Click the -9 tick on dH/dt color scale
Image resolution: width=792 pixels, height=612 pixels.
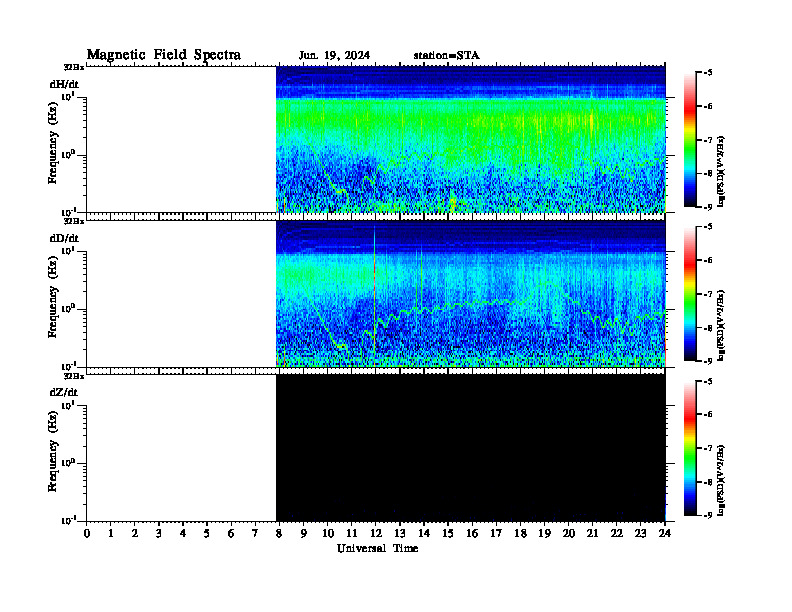(708, 207)
